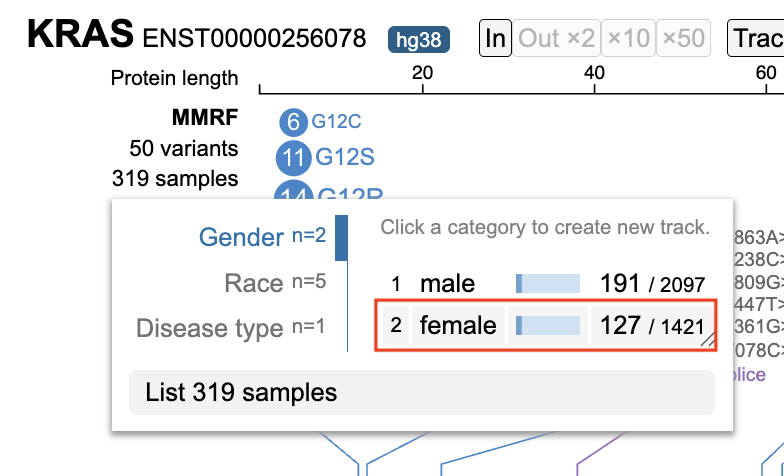Click the G12C variant label
The height and width of the screenshot is (476, 784).
tap(336, 122)
